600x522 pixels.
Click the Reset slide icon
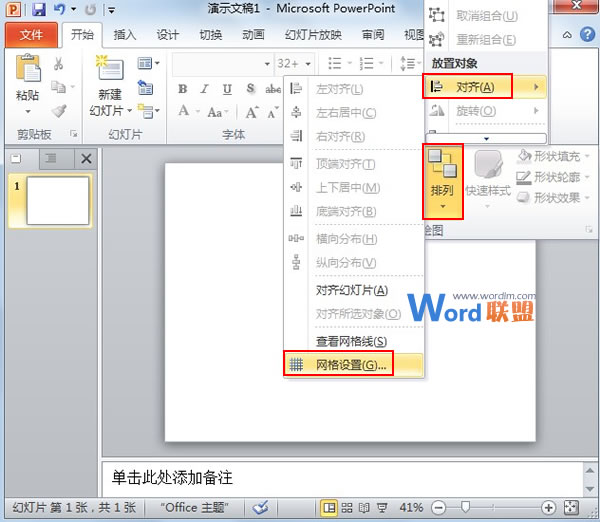(145, 88)
